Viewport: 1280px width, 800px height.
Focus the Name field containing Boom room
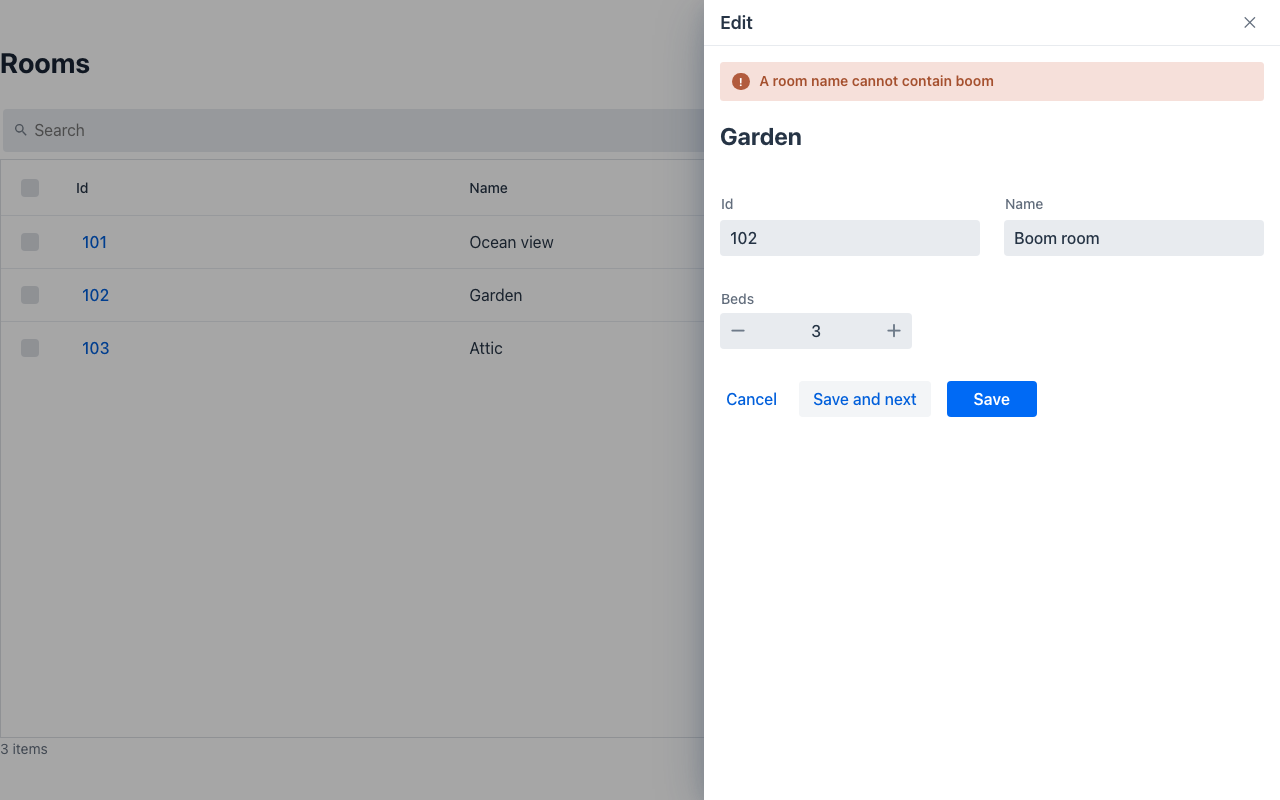[1133, 238]
